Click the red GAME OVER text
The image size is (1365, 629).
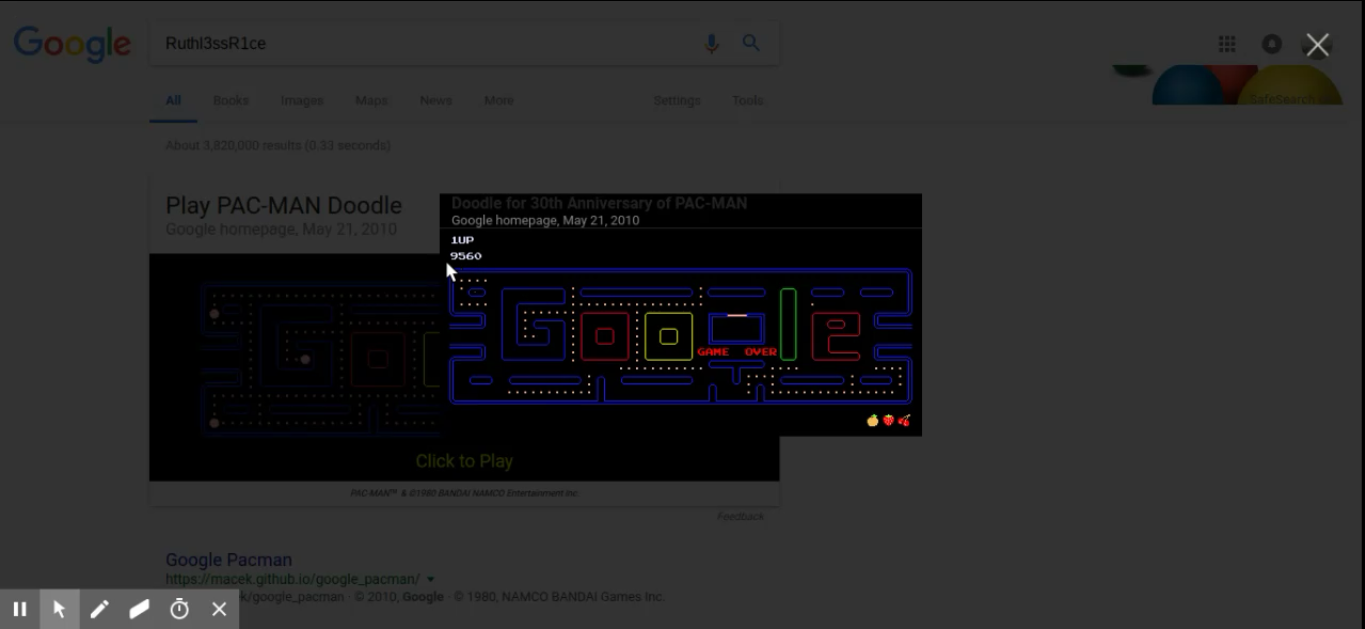737,352
